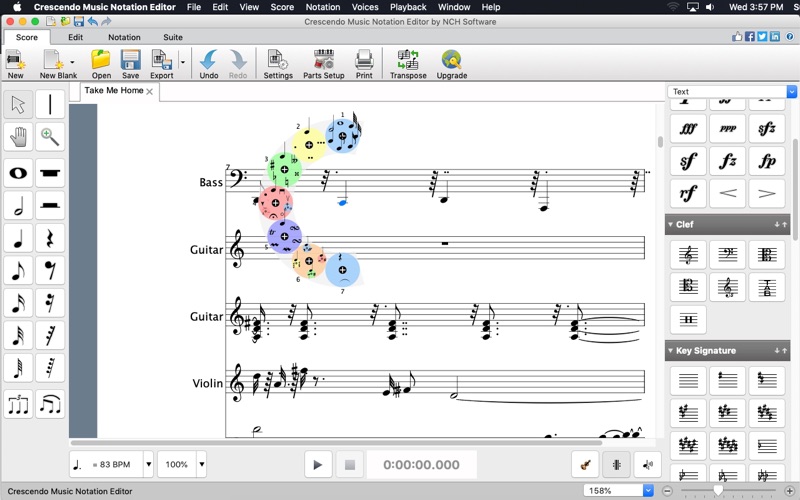Close the Take Me Home tab

149,91
